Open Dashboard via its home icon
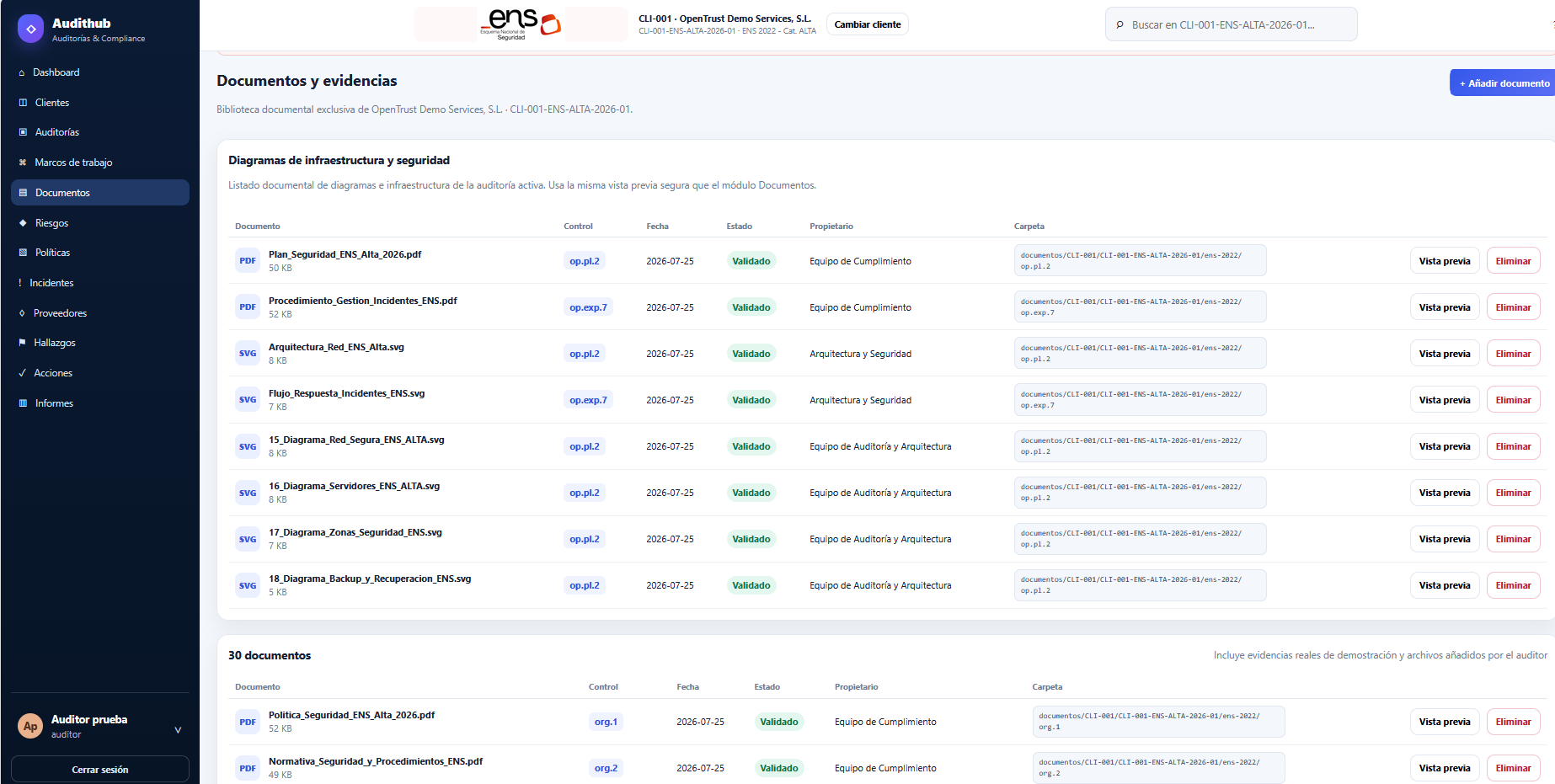 point(22,73)
